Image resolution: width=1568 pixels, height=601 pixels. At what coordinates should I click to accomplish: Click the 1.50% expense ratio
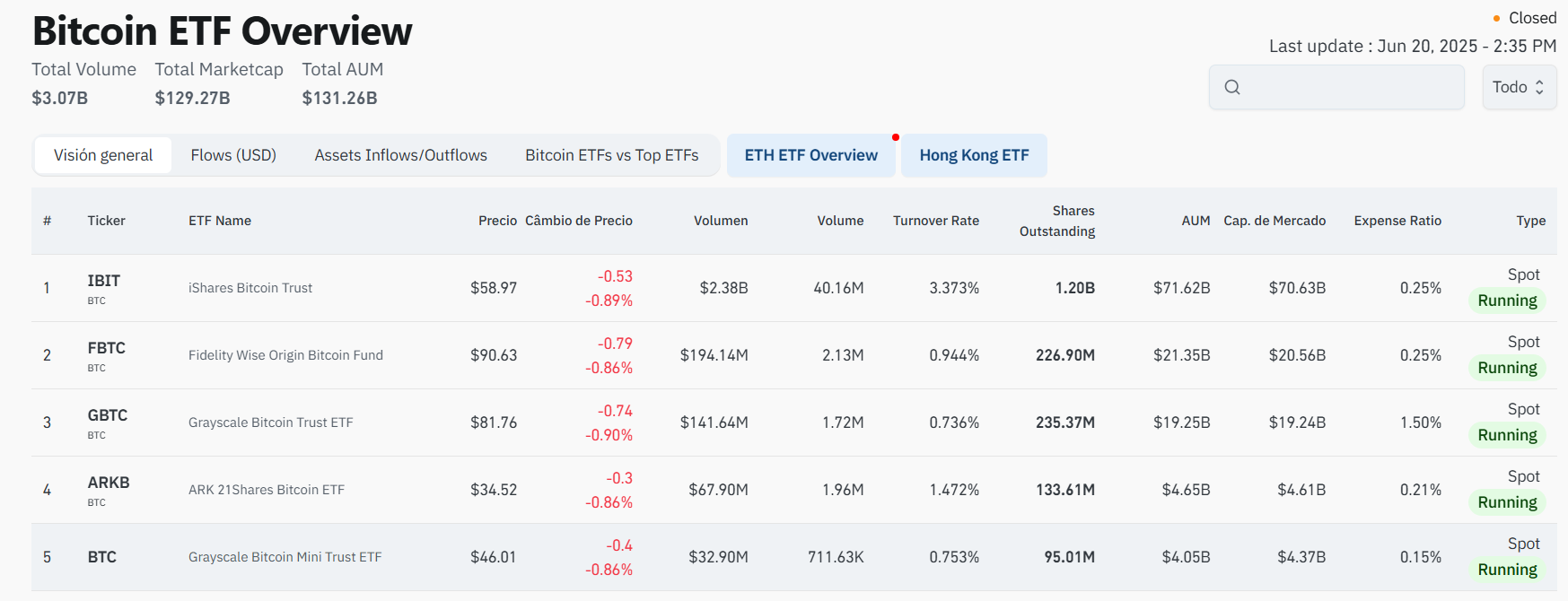[1421, 422]
